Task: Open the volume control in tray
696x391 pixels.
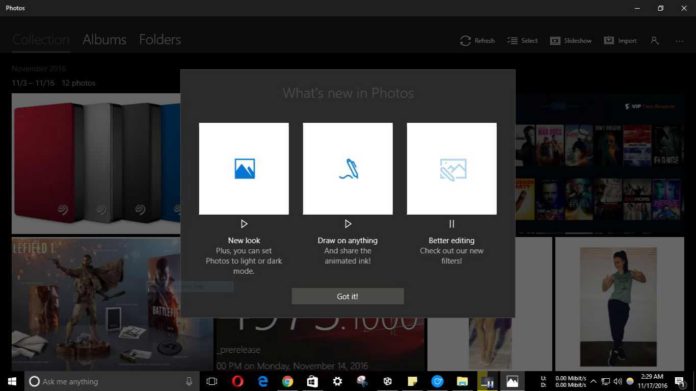Action: pos(617,381)
